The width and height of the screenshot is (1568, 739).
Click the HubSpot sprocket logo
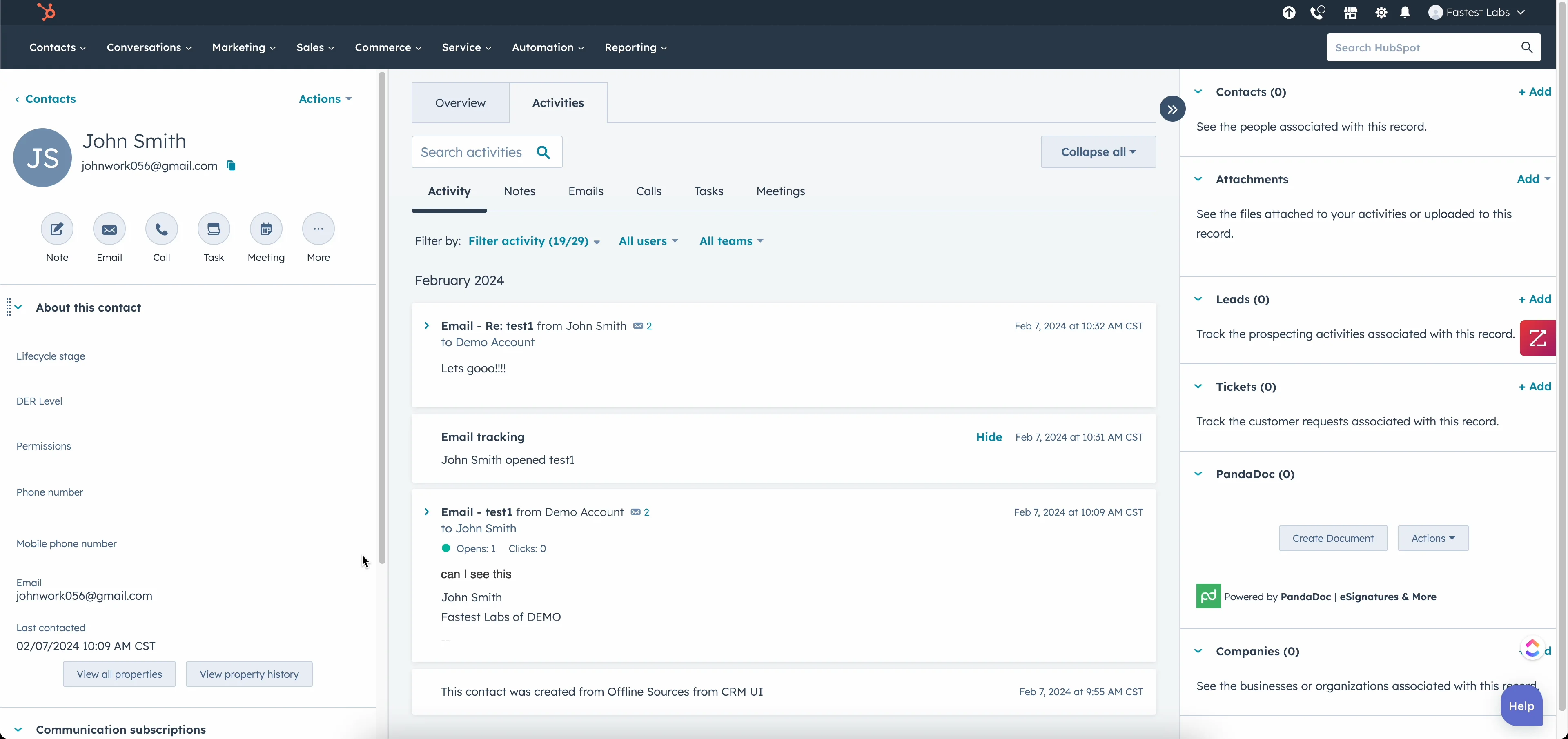(46, 11)
